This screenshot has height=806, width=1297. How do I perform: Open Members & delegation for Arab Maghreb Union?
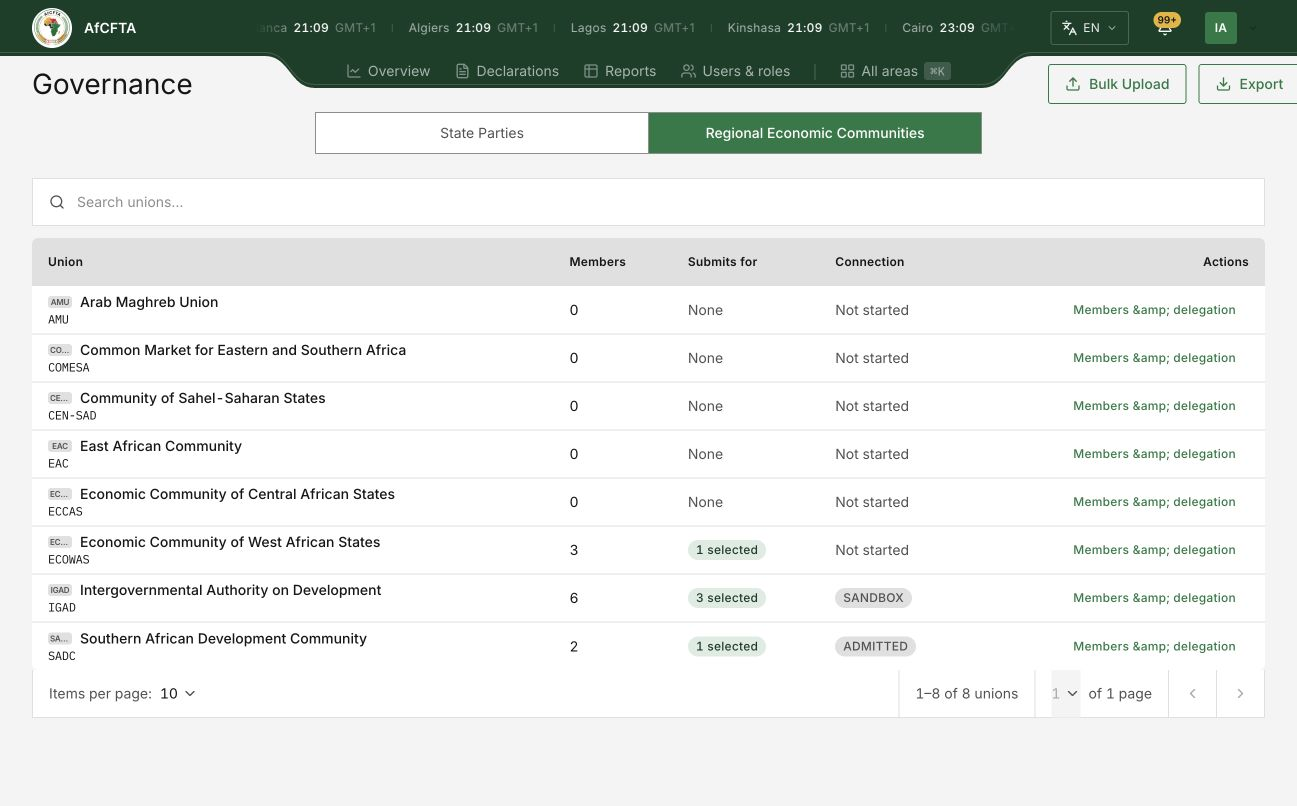click(x=1154, y=310)
